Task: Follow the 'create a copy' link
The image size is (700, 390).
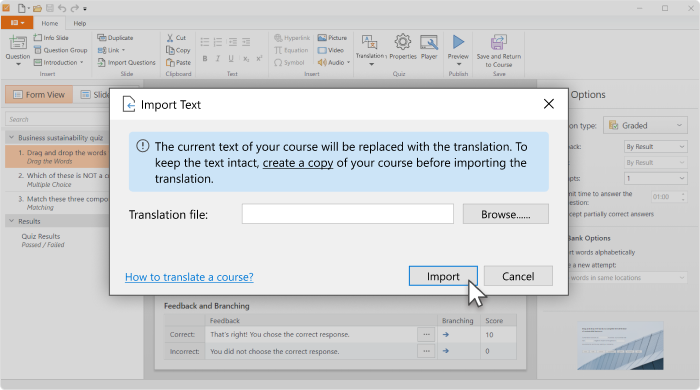Action: coord(298,163)
